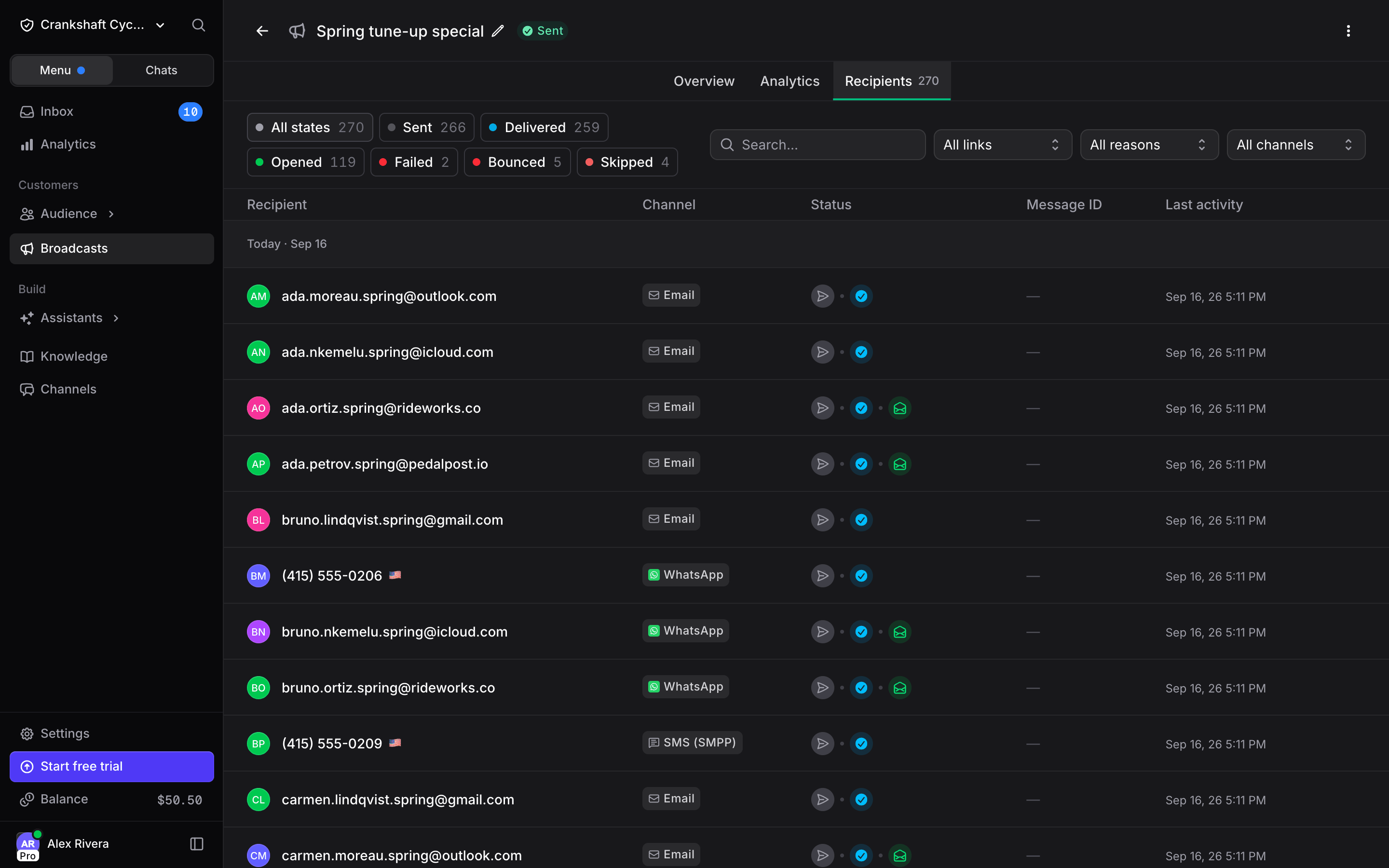Click the sent status icon for ada.moreau
1389x868 pixels.
[x=822, y=296]
